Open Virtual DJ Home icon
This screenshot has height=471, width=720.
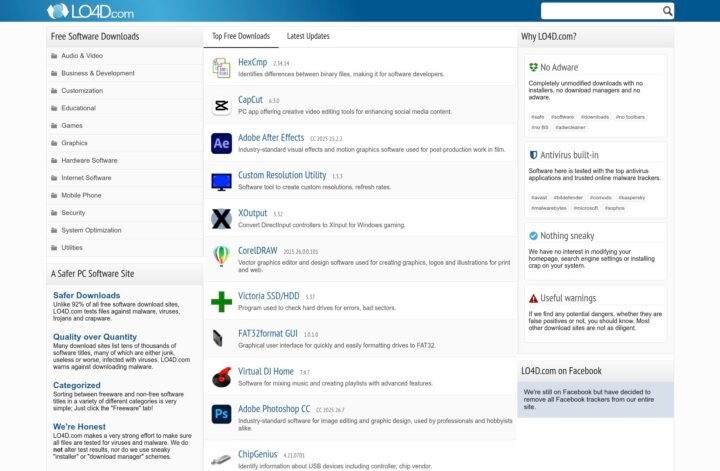coord(221,377)
